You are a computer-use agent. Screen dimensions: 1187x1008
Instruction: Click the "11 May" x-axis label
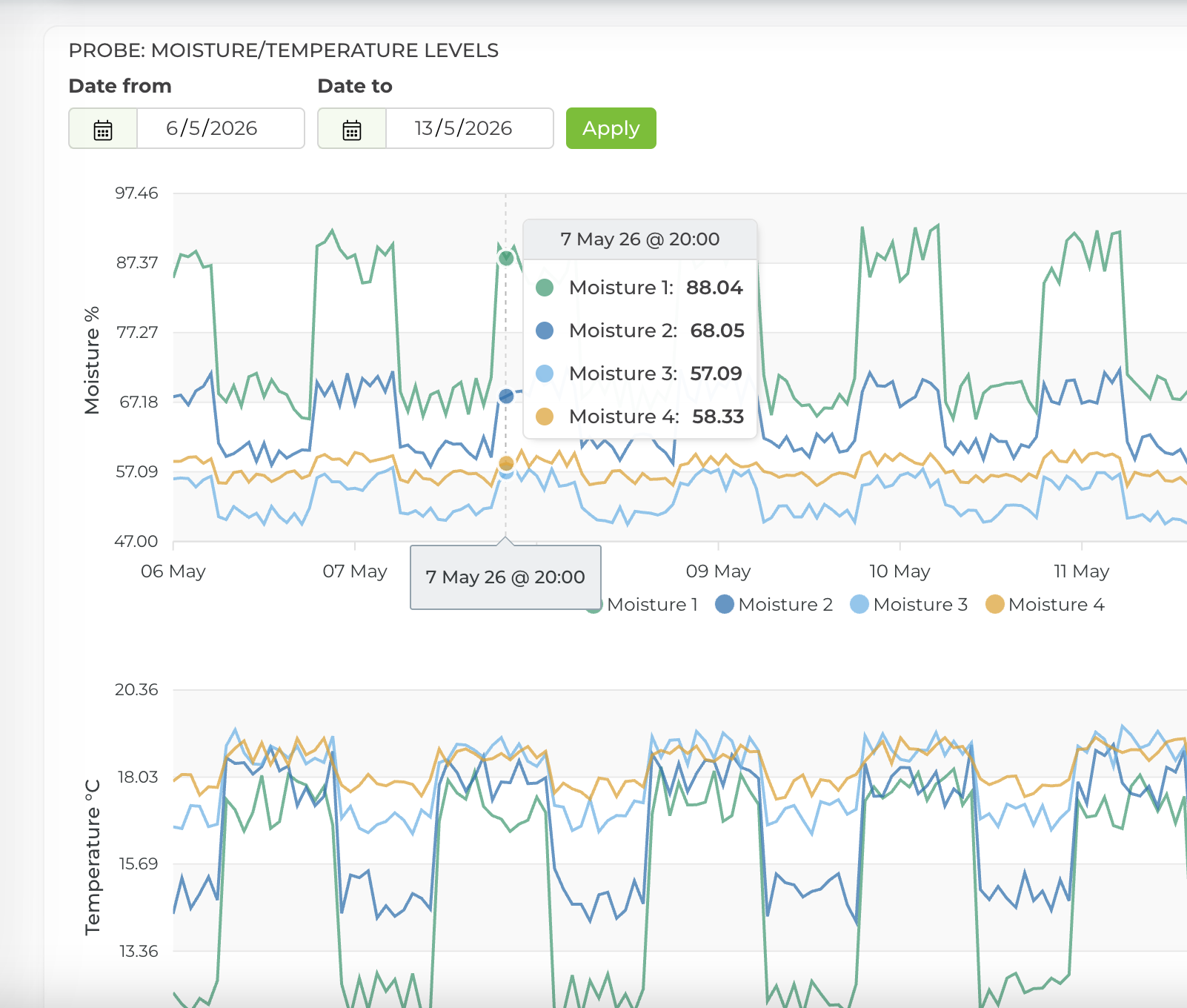tap(1082, 571)
